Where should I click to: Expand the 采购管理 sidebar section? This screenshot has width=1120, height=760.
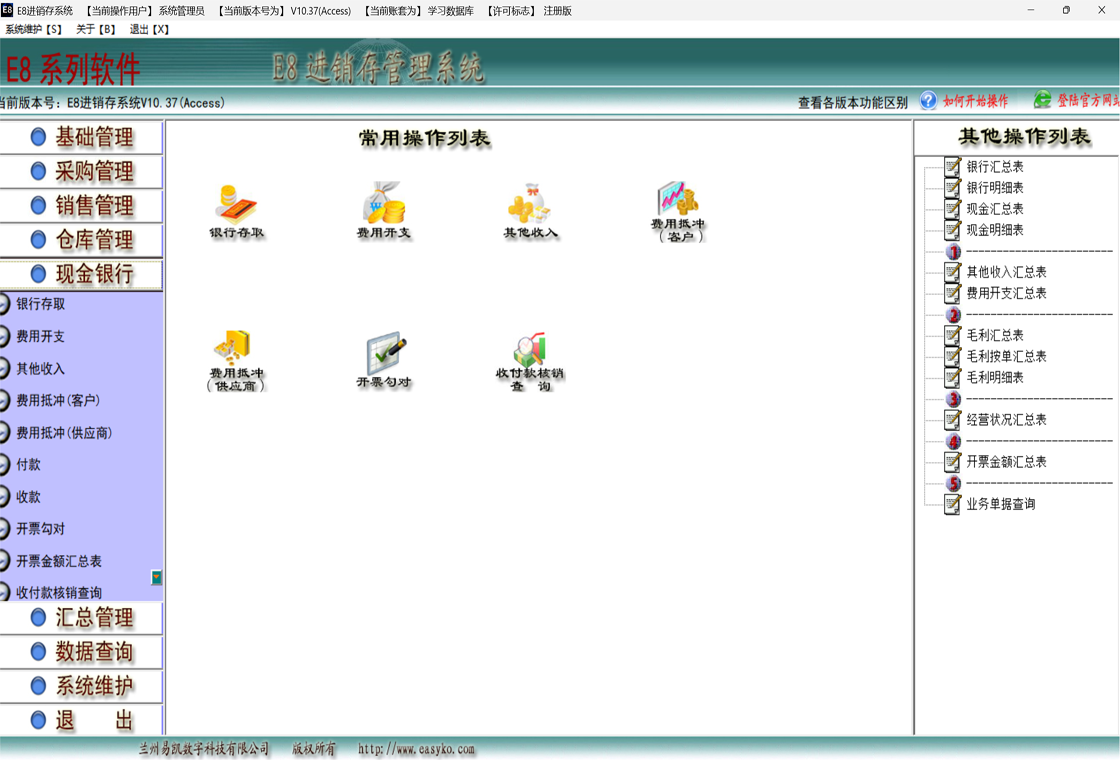[82, 172]
